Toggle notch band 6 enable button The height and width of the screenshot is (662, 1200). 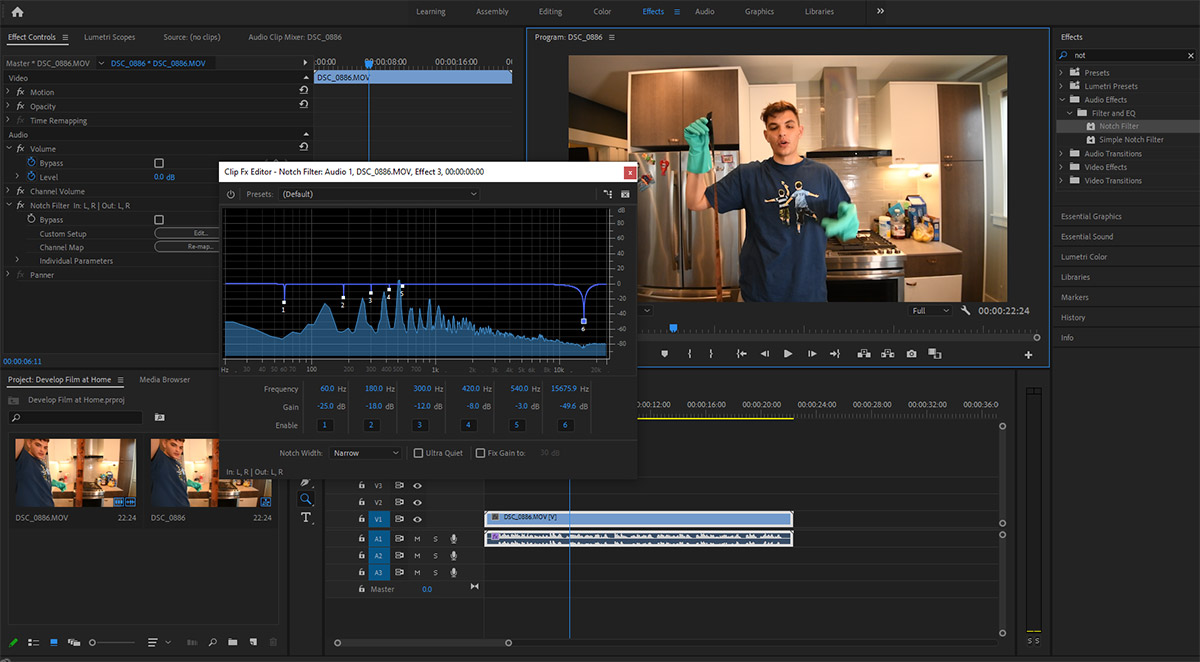coord(565,425)
